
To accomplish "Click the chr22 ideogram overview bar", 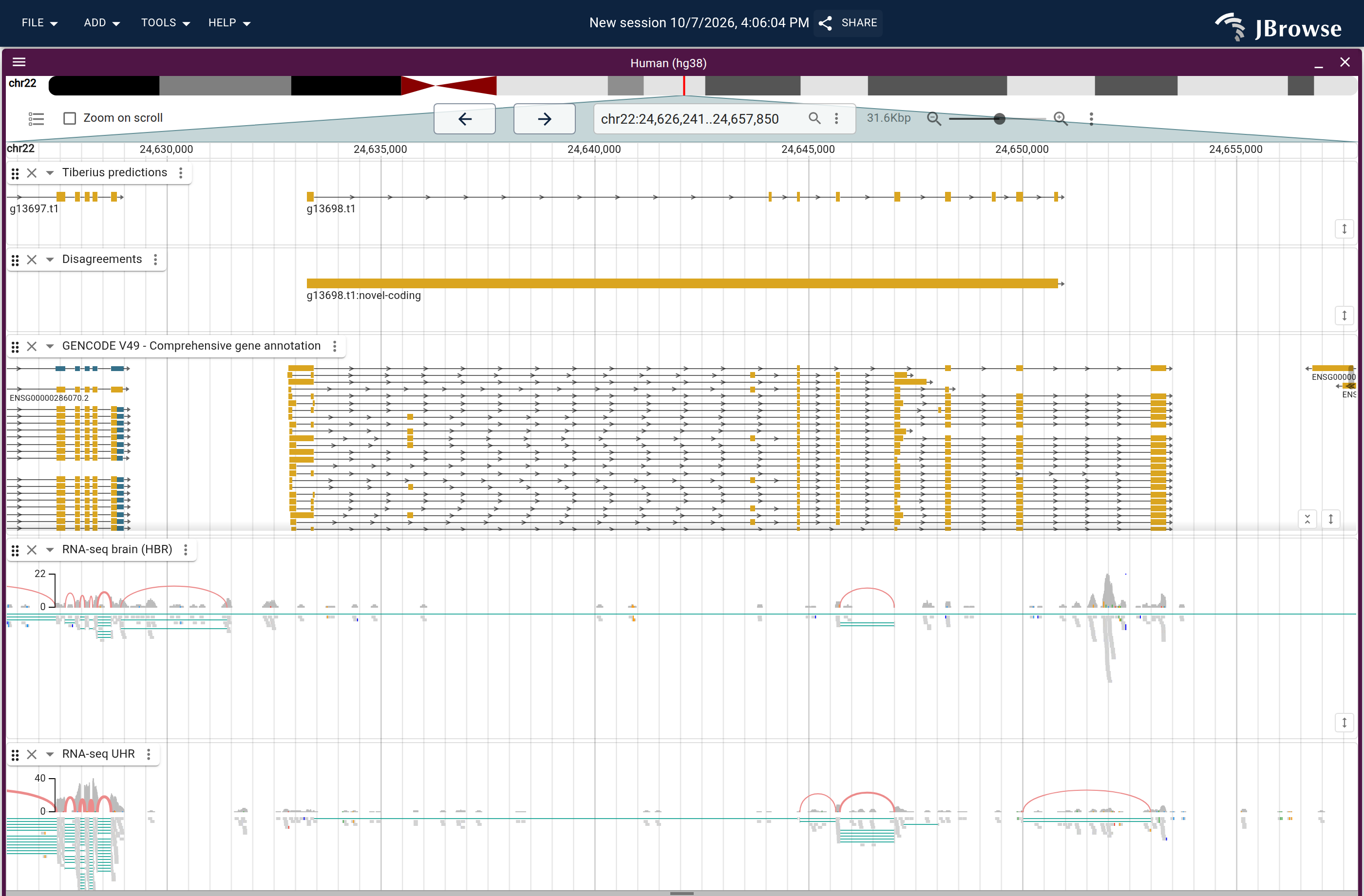I will click(x=702, y=86).
